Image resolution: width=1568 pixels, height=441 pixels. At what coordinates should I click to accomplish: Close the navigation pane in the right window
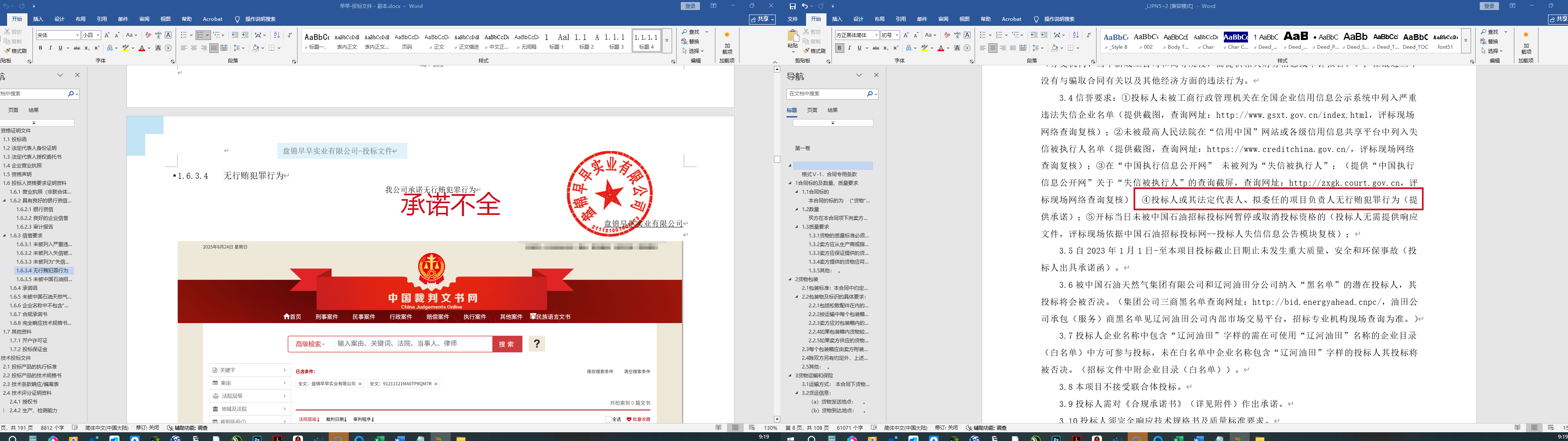click(x=876, y=75)
